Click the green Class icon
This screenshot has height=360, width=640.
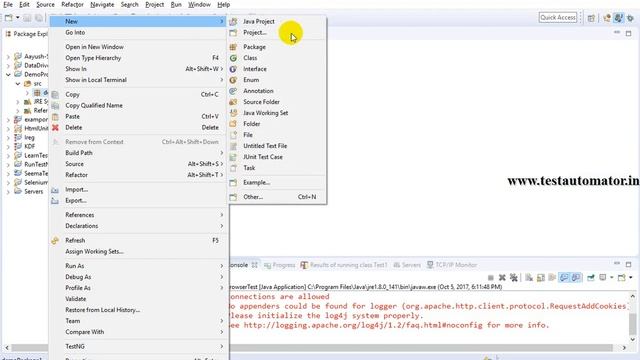click(233, 58)
